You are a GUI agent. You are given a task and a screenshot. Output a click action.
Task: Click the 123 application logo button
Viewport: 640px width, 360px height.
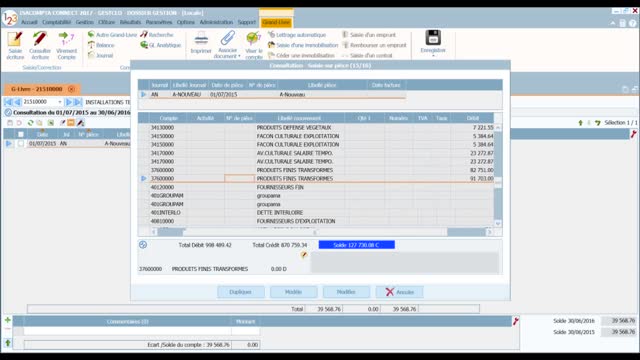[9, 18]
